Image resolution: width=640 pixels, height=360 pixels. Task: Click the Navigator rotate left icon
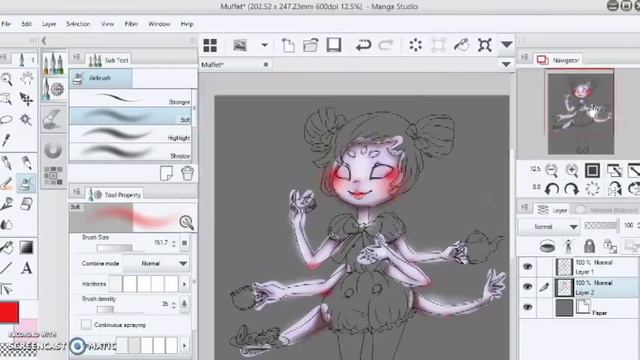(x=552, y=189)
